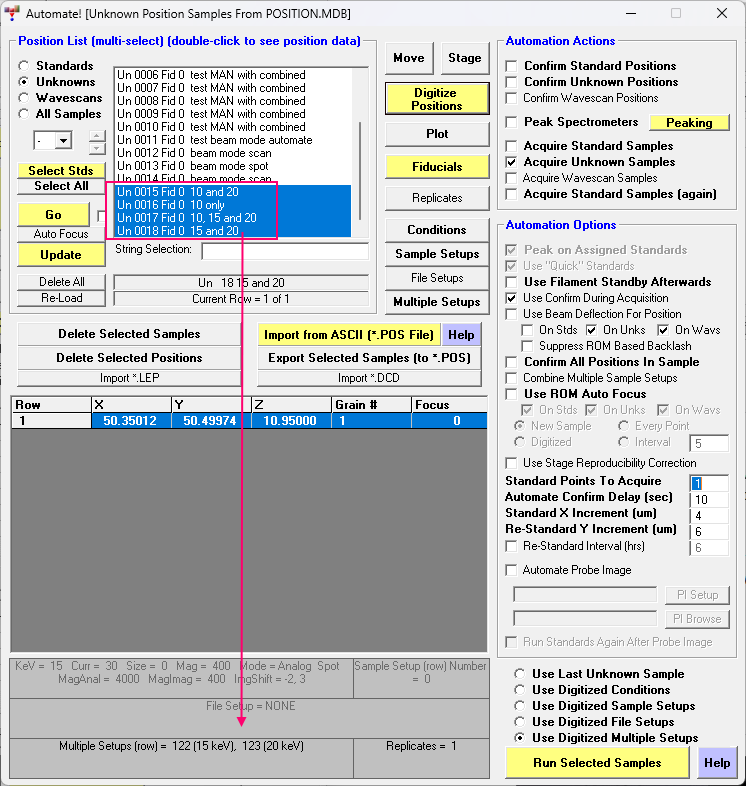The width and height of the screenshot is (746, 786).
Task: Click the Automate Confirm Delay field
Action: [708, 499]
